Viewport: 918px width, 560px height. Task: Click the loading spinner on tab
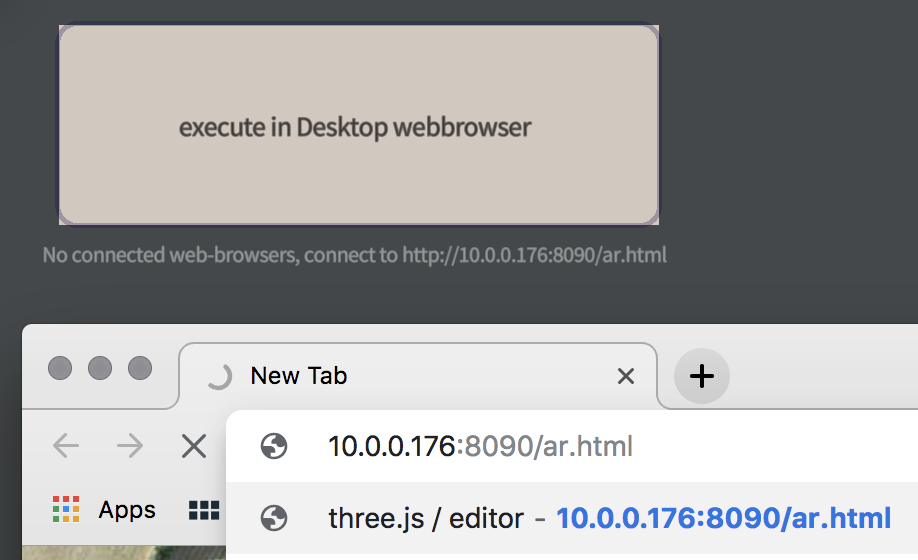tap(220, 376)
